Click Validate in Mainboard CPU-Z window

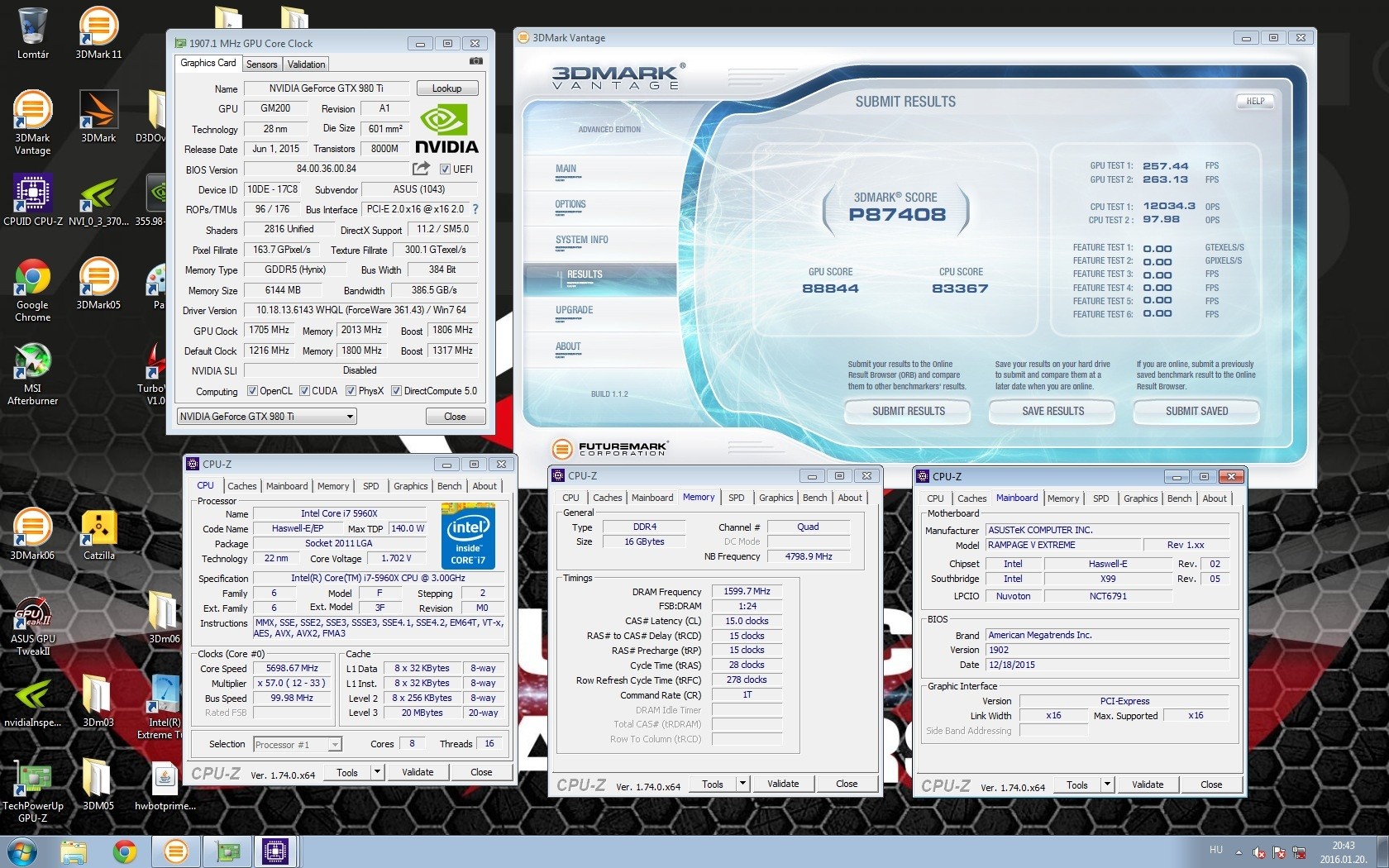click(x=1148, y=785)
